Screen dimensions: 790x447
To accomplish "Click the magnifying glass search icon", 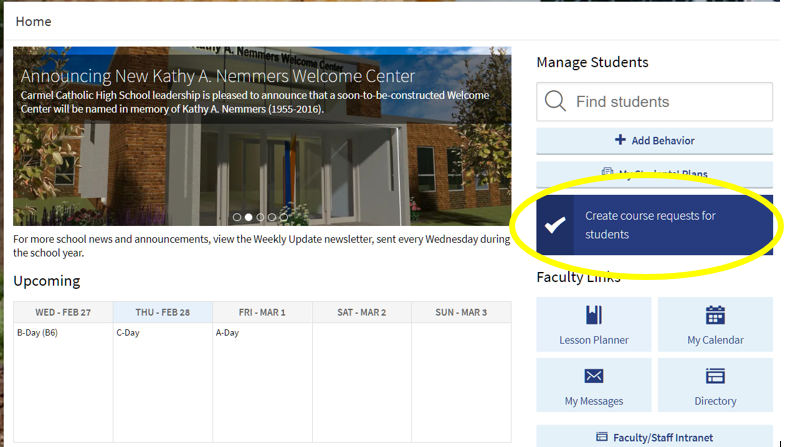I will click(555, 101).
